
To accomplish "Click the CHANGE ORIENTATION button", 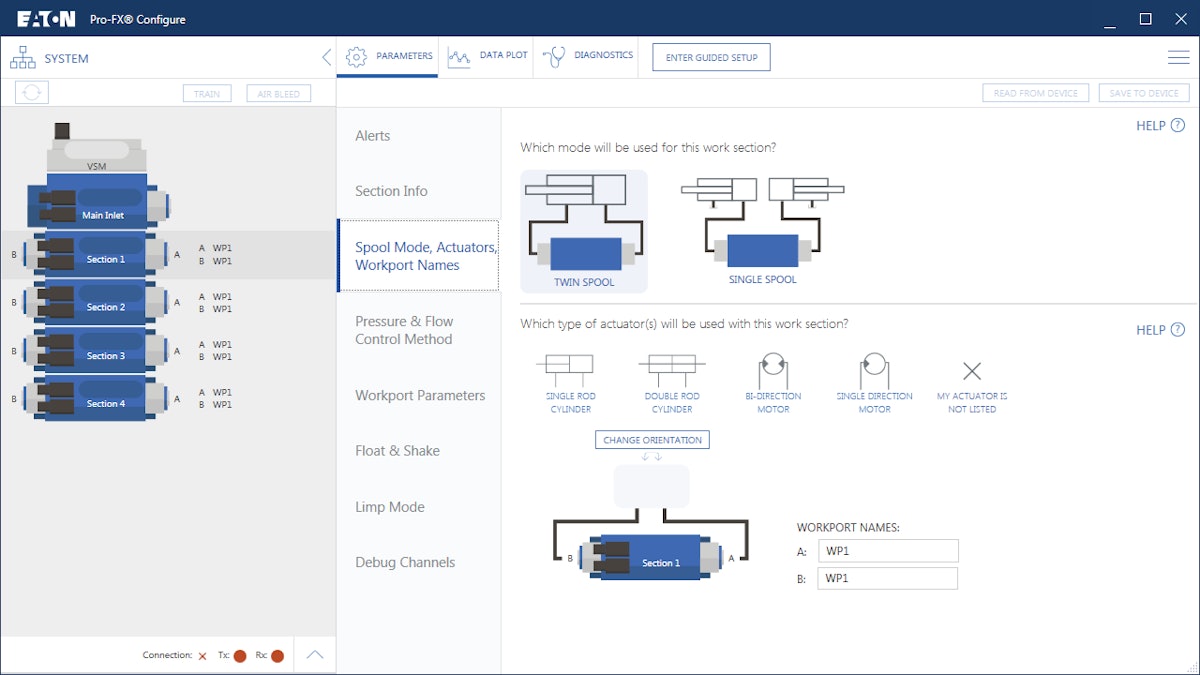I will coord(652,439).
